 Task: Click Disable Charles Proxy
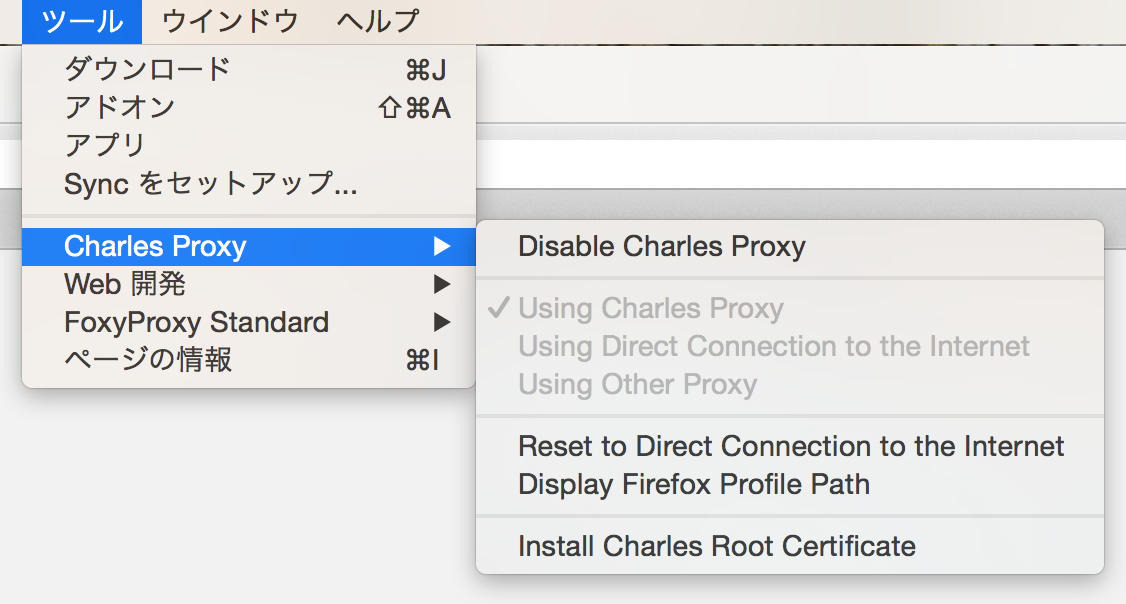[790, 246]
